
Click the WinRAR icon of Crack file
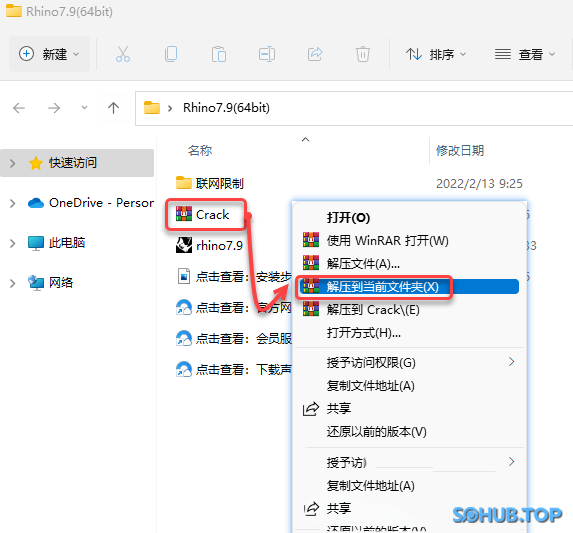click(184, 214)
